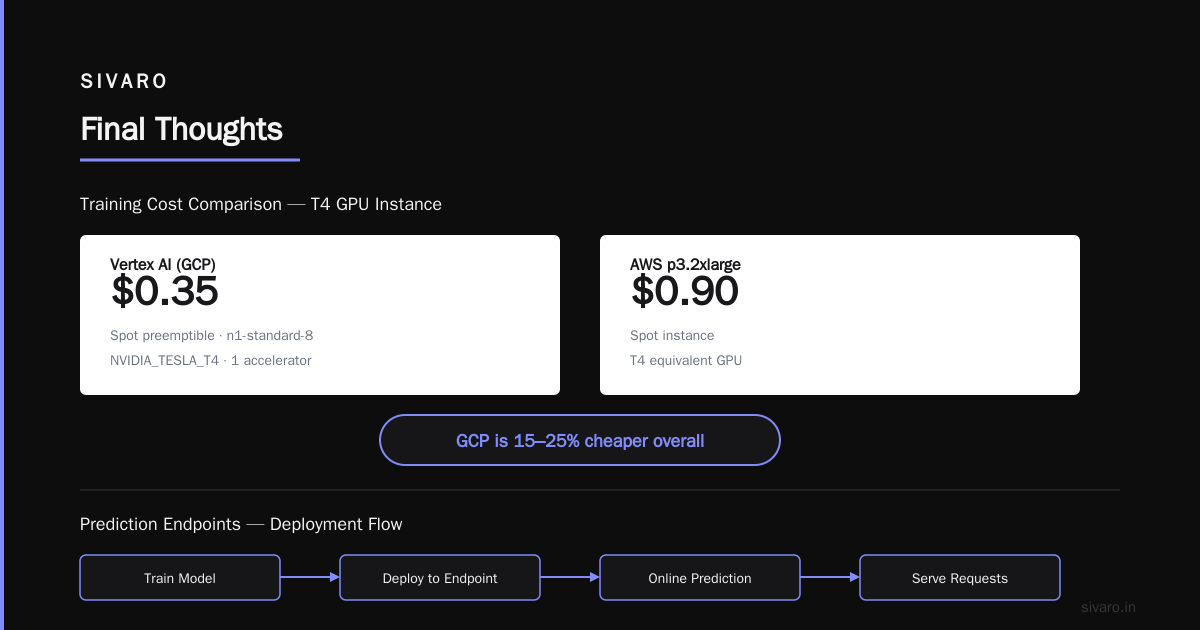Click the Training Cost Comparison subtitle
The height and width of the screenshot is (630, 1200).
tap(261, 204)
